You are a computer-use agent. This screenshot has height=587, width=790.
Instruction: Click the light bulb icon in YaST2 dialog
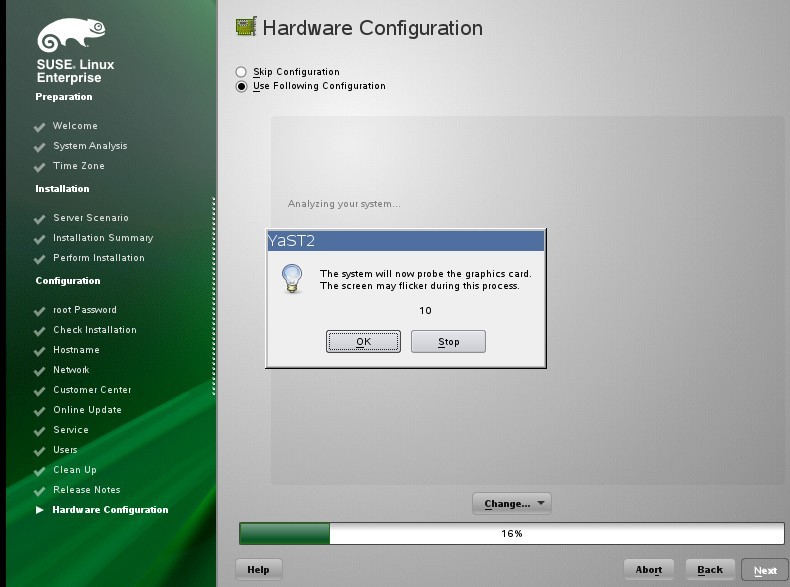pyautogui.click(x=292, y=279)
